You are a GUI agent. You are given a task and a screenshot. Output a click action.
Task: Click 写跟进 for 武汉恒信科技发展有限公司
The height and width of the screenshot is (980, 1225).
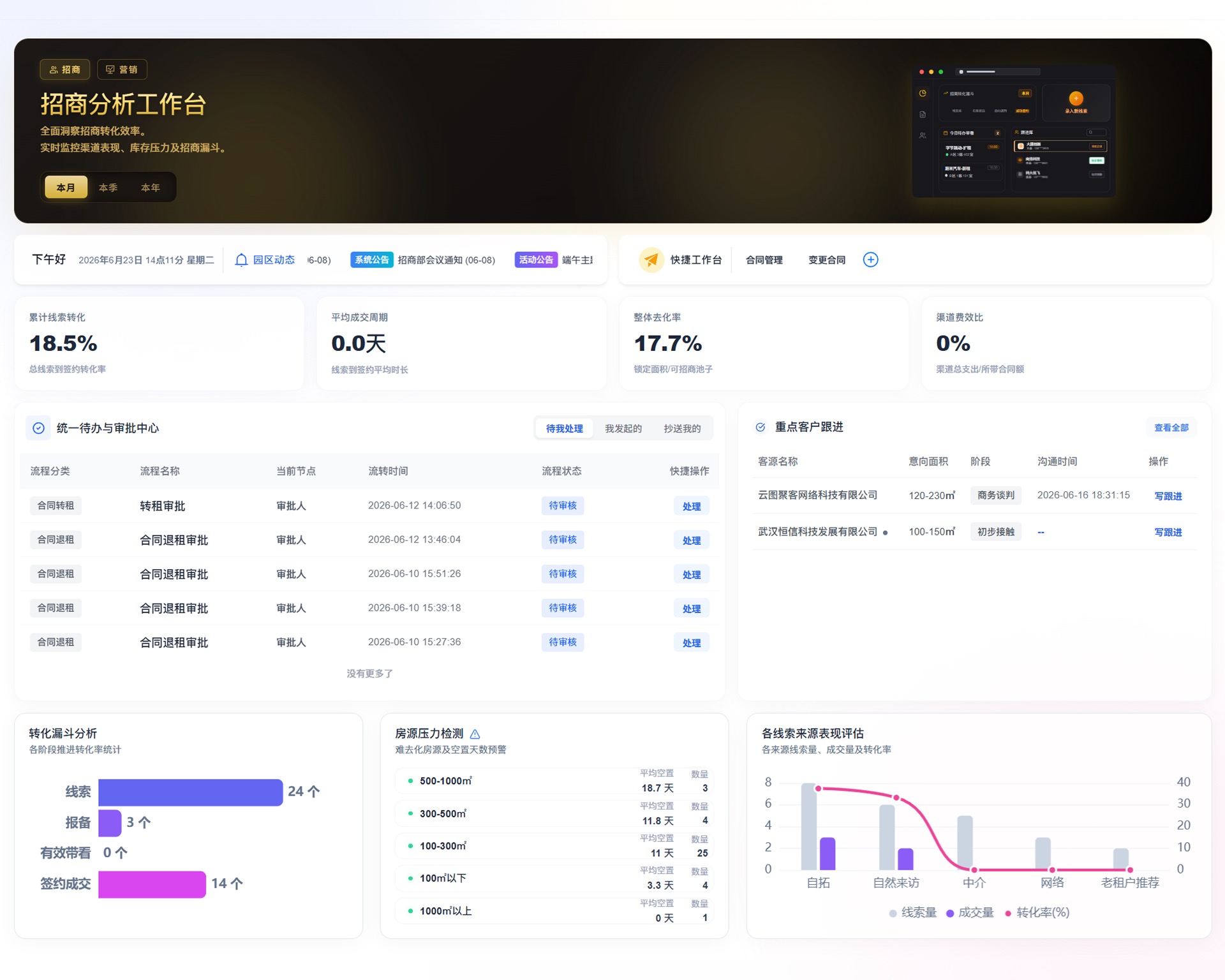[1168, 532]
